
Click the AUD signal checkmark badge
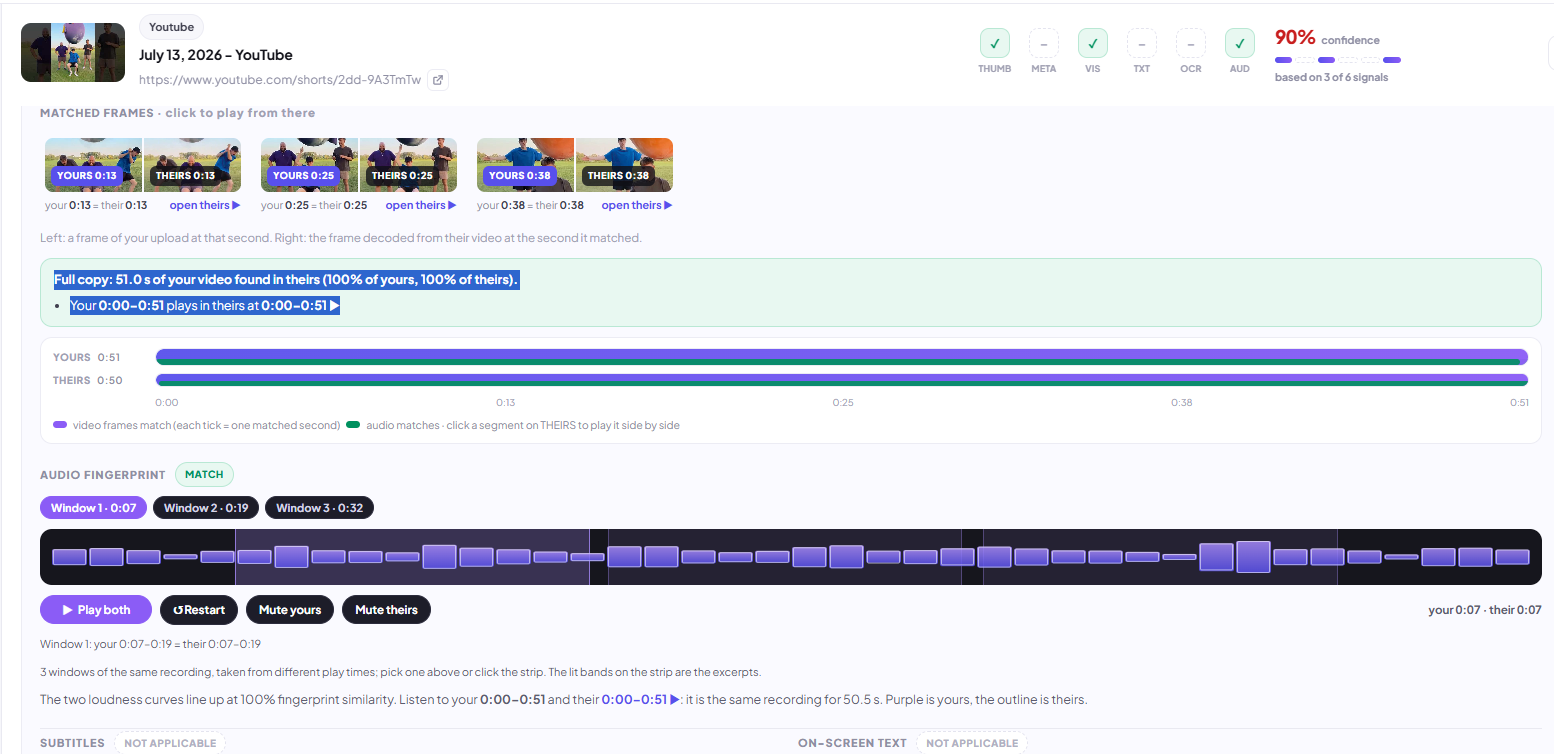pyautogui.click(x=1239, y=43)
